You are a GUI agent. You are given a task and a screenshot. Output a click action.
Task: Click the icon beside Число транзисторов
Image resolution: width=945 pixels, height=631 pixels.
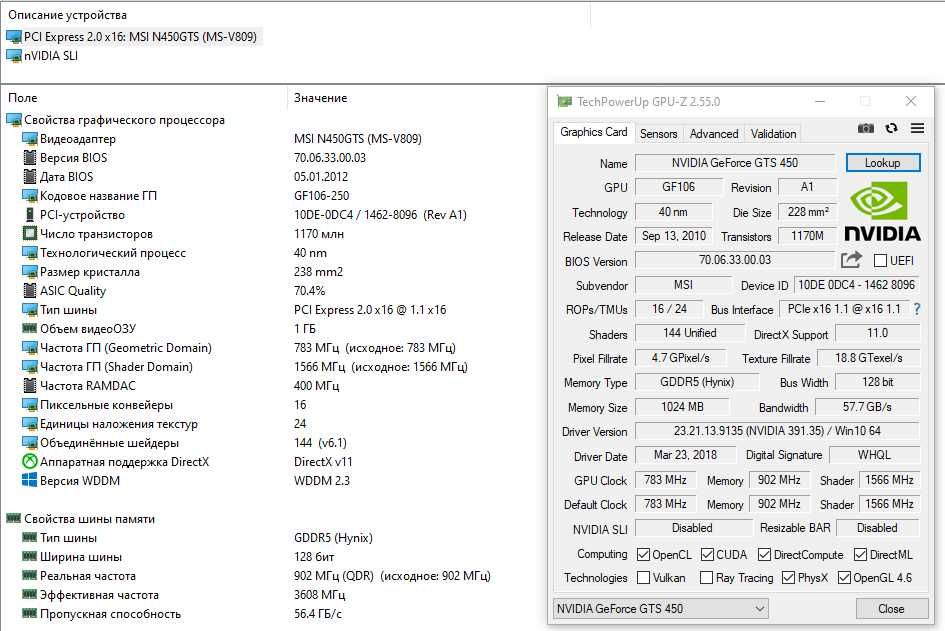point(30,233)
